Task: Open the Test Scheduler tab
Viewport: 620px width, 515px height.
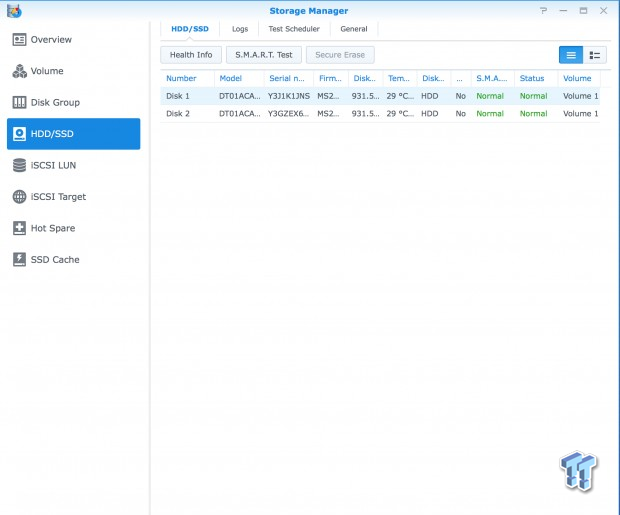Action: (294, 29)
